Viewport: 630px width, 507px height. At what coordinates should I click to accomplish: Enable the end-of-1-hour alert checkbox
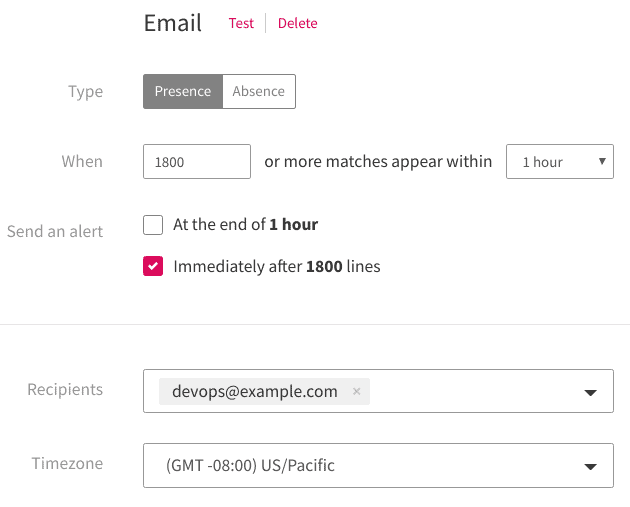click(x=153, y=225)
